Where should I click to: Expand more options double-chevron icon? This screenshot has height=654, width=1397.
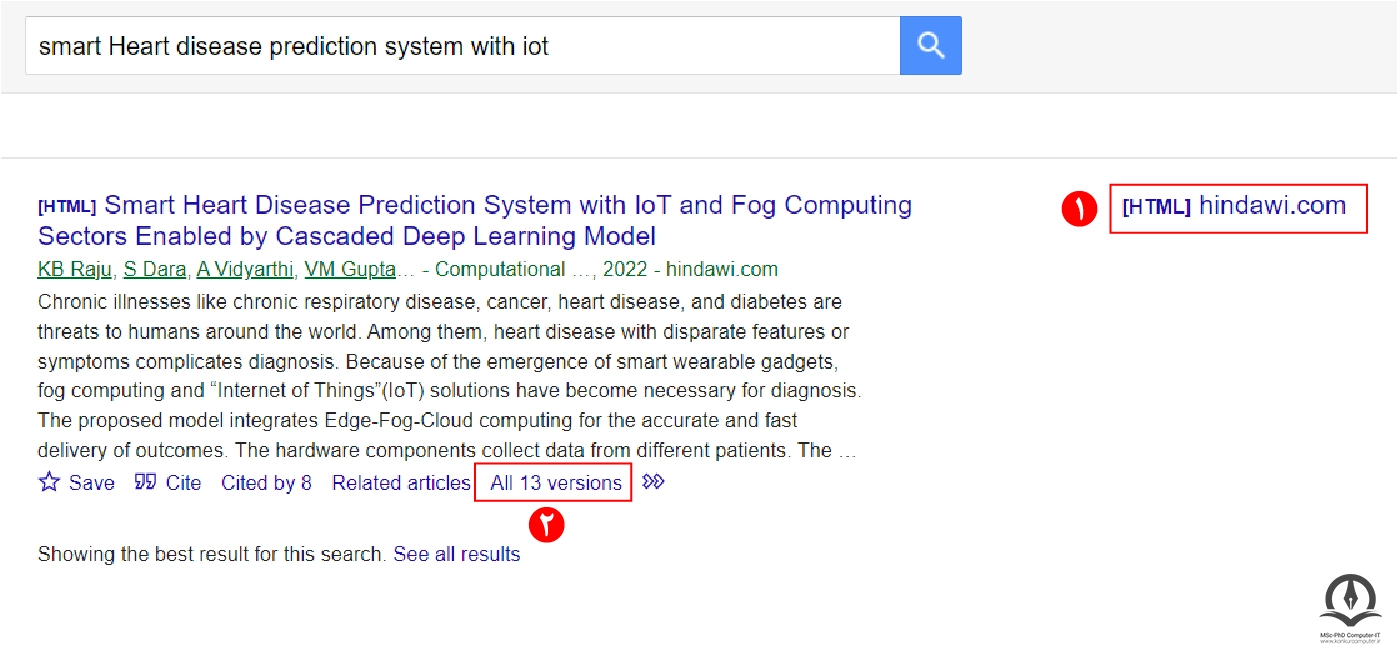point(653,482)
